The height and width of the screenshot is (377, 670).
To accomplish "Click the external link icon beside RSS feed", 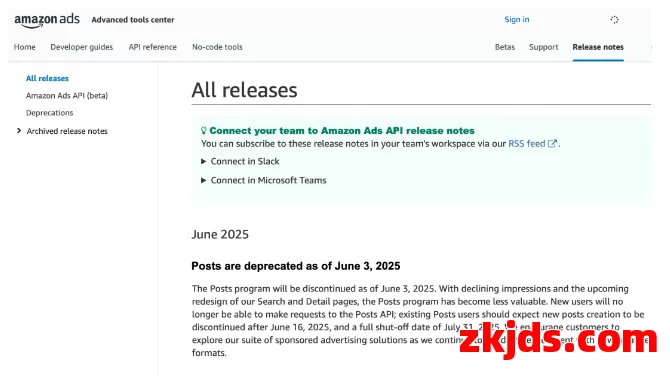I will [552, 144].
